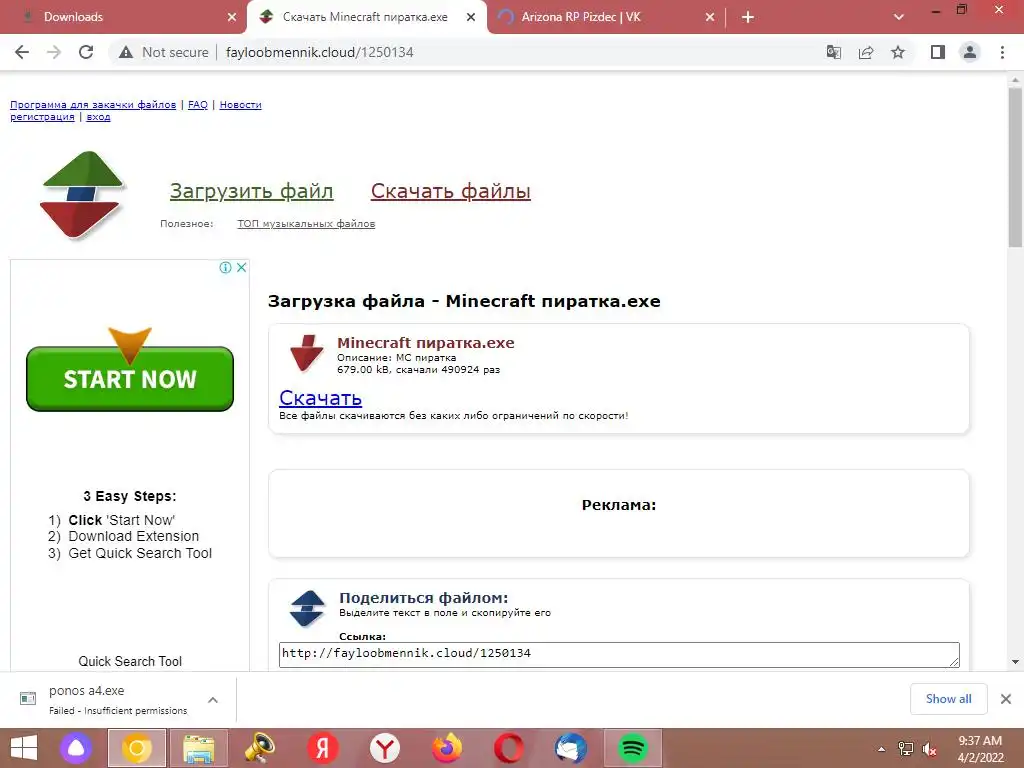Open Yandex Browser Y icon
1024x768 pixels.
point(385,748)
